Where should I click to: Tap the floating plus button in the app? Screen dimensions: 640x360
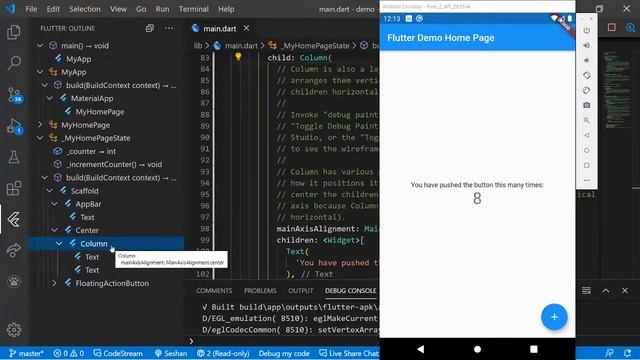(554, 317)
